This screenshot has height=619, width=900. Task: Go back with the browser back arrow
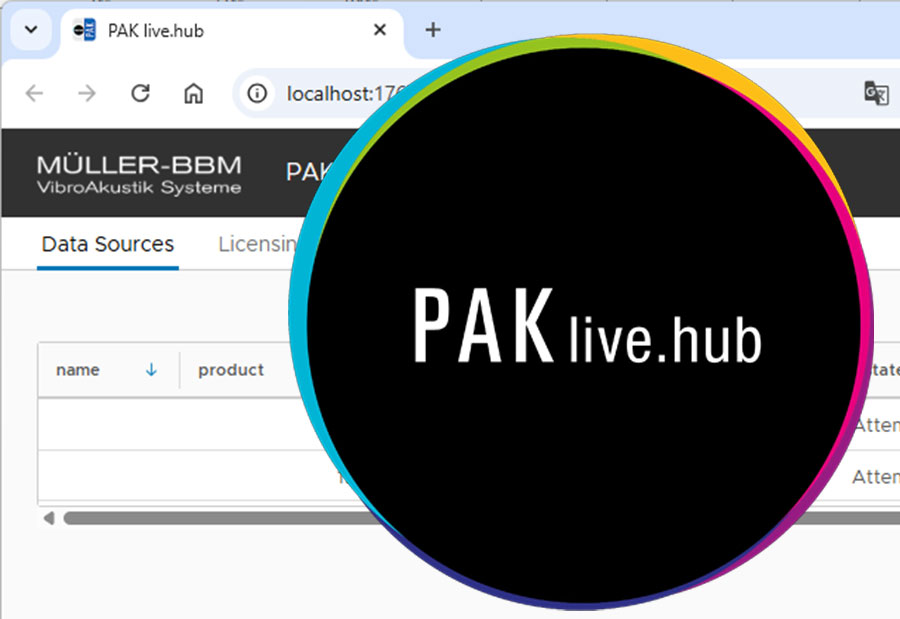(x=35, y=94)
